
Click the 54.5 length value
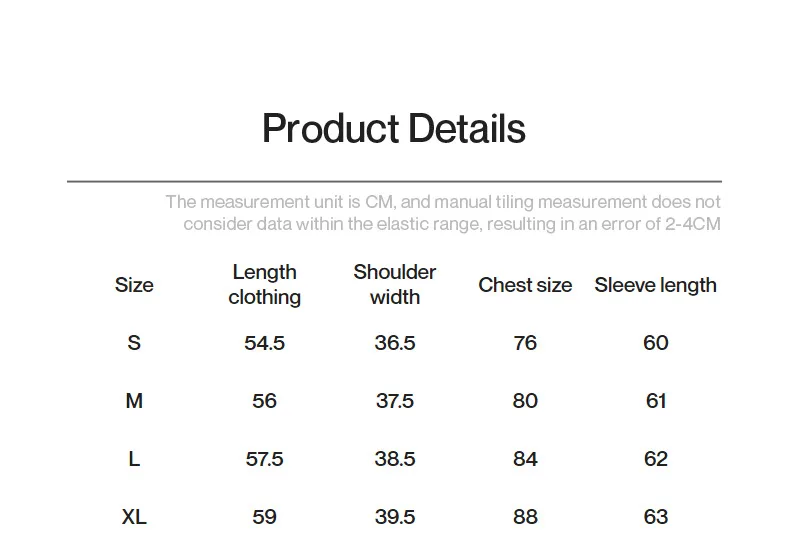[265, 343]
